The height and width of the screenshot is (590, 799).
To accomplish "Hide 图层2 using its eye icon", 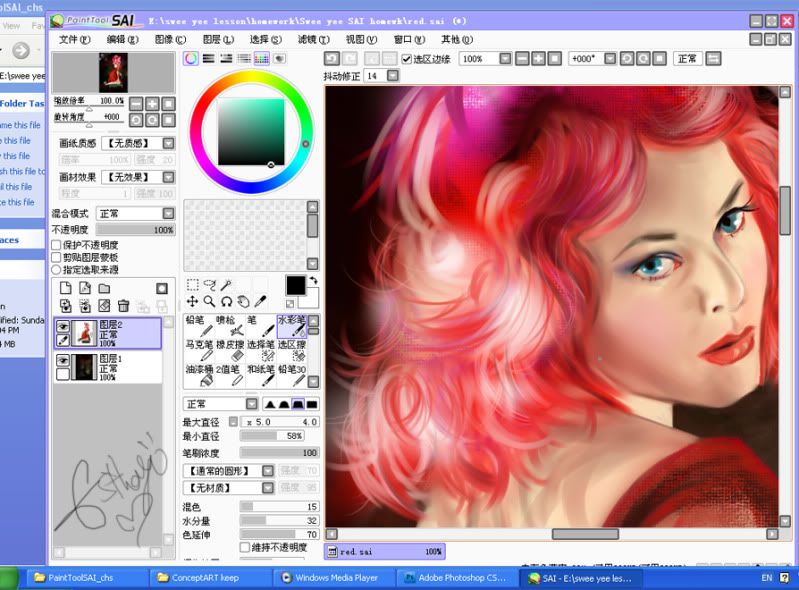I will pos(63,326).
